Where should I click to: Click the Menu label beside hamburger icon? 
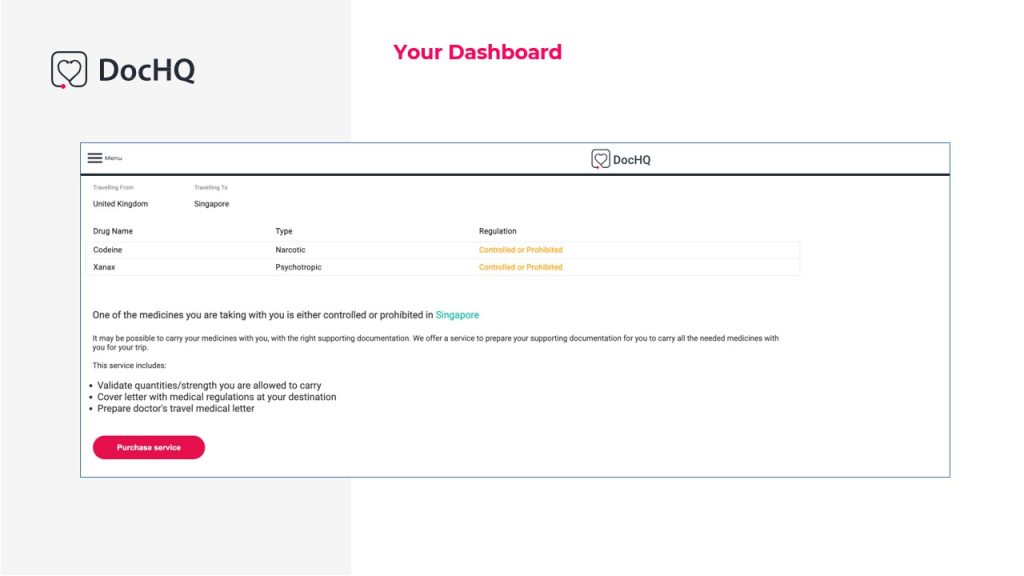[x=114, y=158]
